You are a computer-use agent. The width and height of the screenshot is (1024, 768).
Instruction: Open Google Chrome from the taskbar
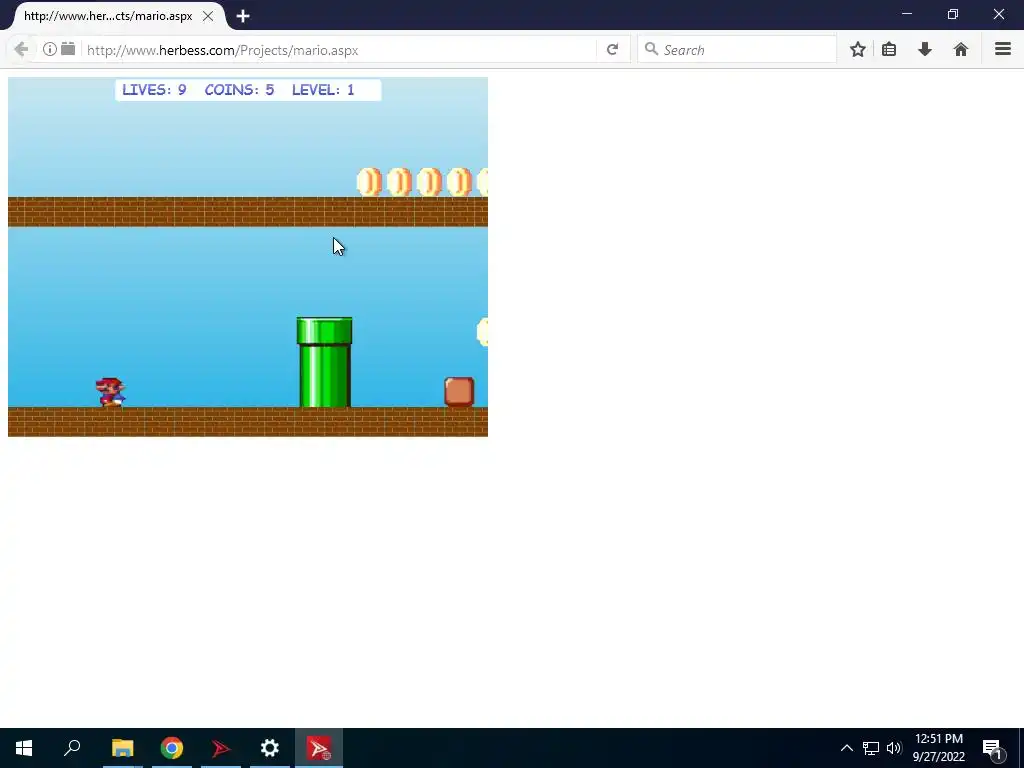(172, 748)
